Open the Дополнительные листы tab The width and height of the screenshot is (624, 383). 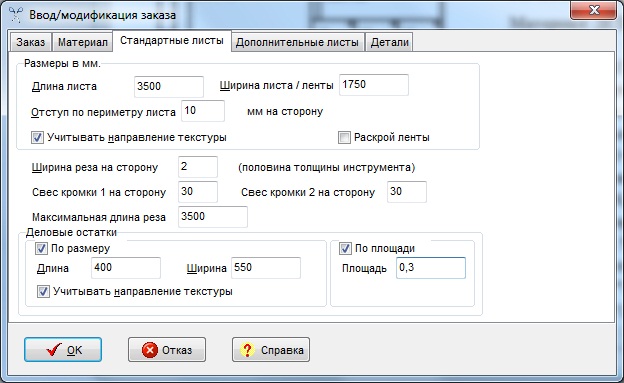[x=297, y=42]
